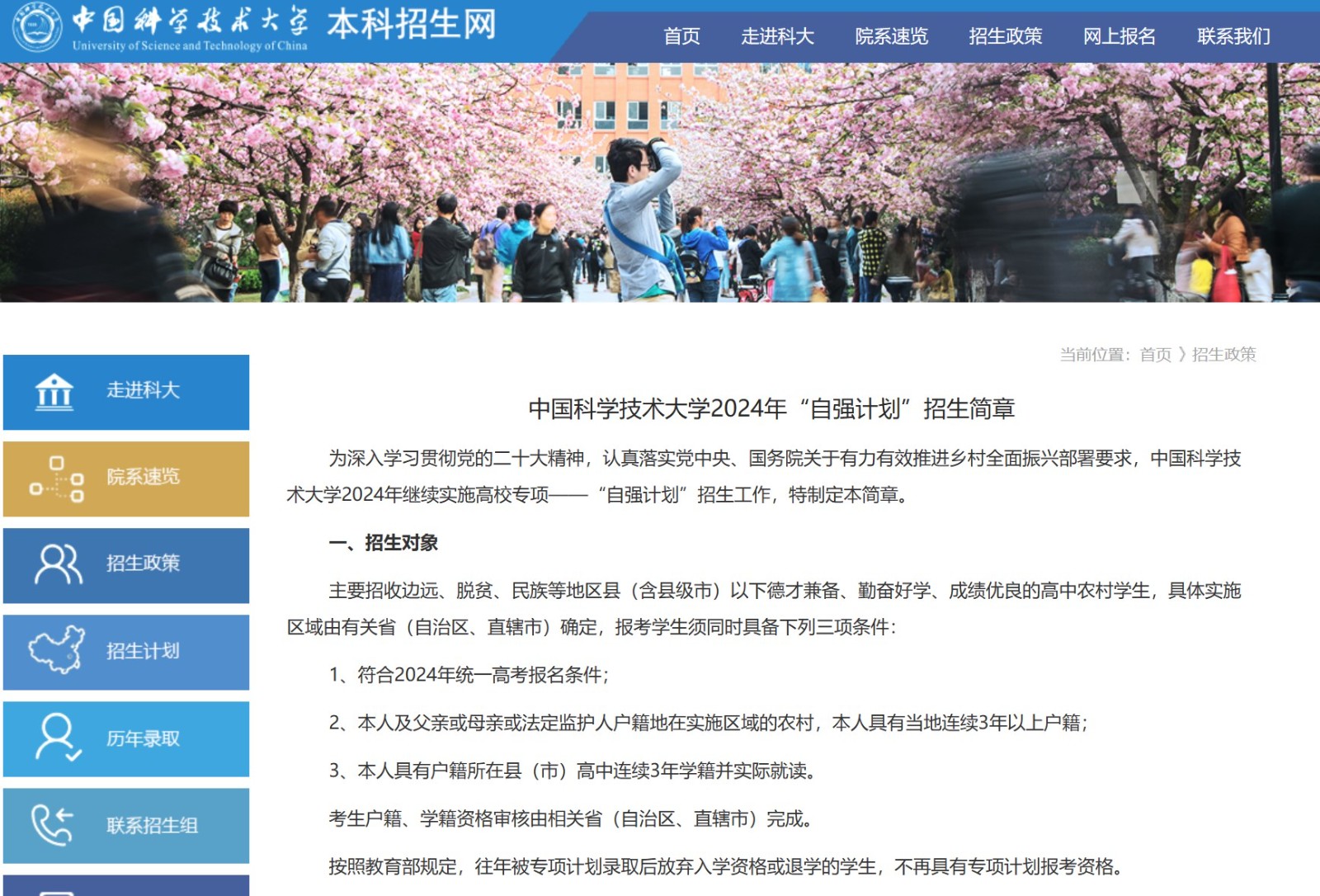This screenshot has height=896, width=1320.
Task: Select 院系速览 in the top navigation bar
Action: [x=891, y=36]
